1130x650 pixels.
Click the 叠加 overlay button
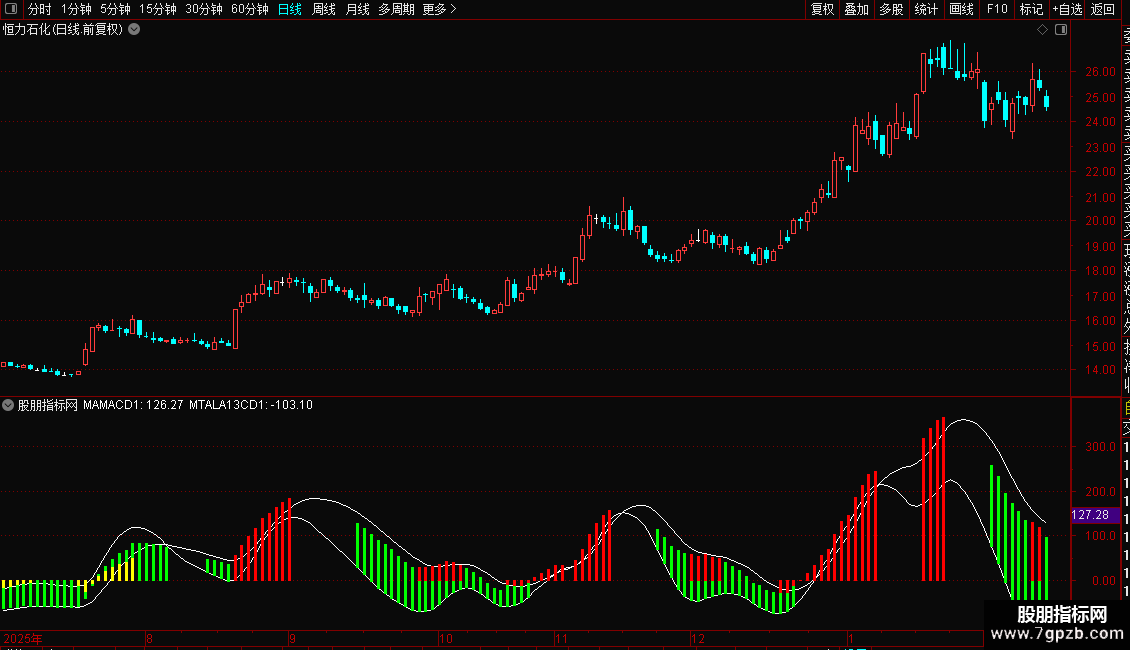(857, 9)
